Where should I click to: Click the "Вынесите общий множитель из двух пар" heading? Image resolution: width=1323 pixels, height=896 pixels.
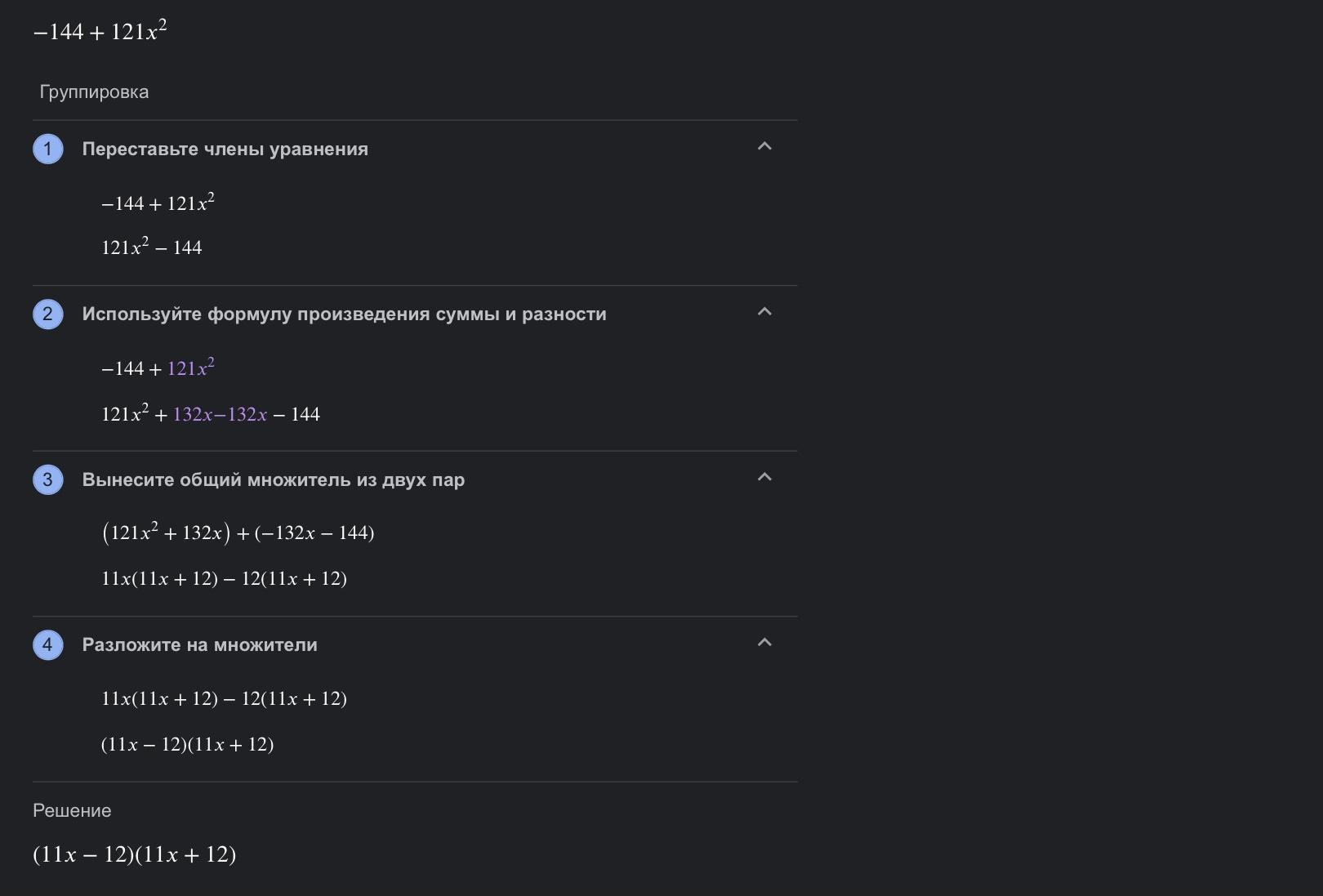(273, 479)
